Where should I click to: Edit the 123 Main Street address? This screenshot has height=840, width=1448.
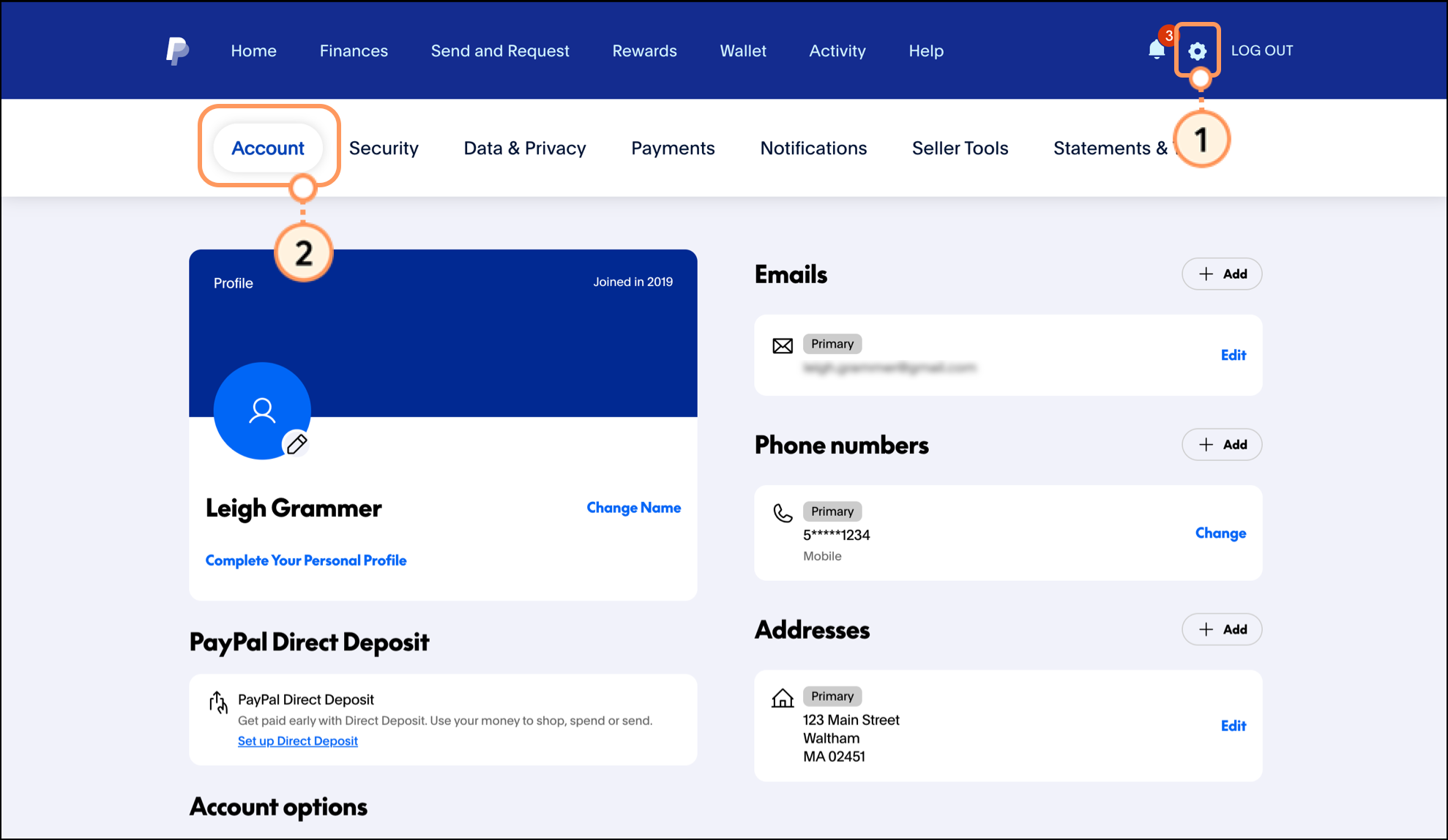pos(1234,726)
